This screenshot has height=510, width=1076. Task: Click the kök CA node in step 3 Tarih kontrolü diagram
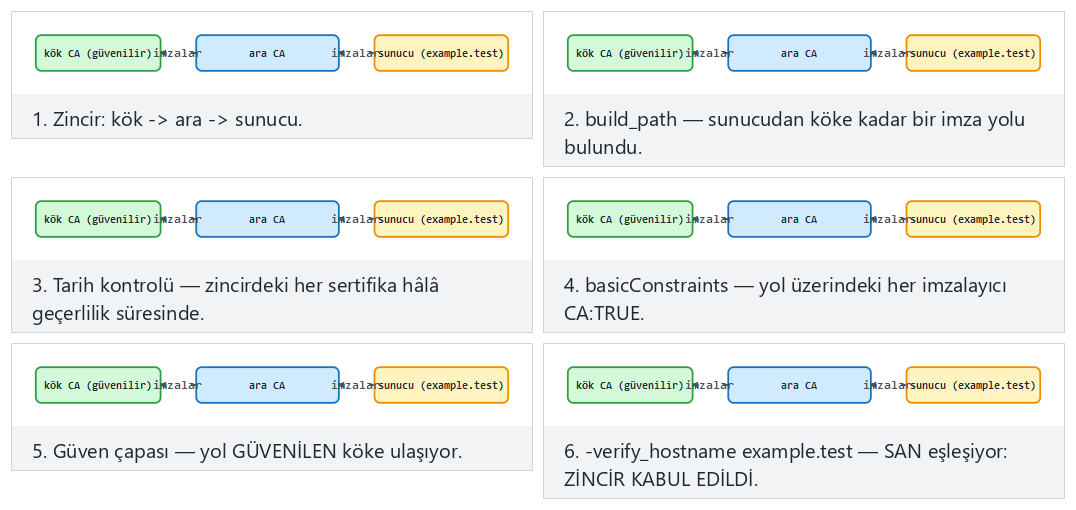(98, 219)
